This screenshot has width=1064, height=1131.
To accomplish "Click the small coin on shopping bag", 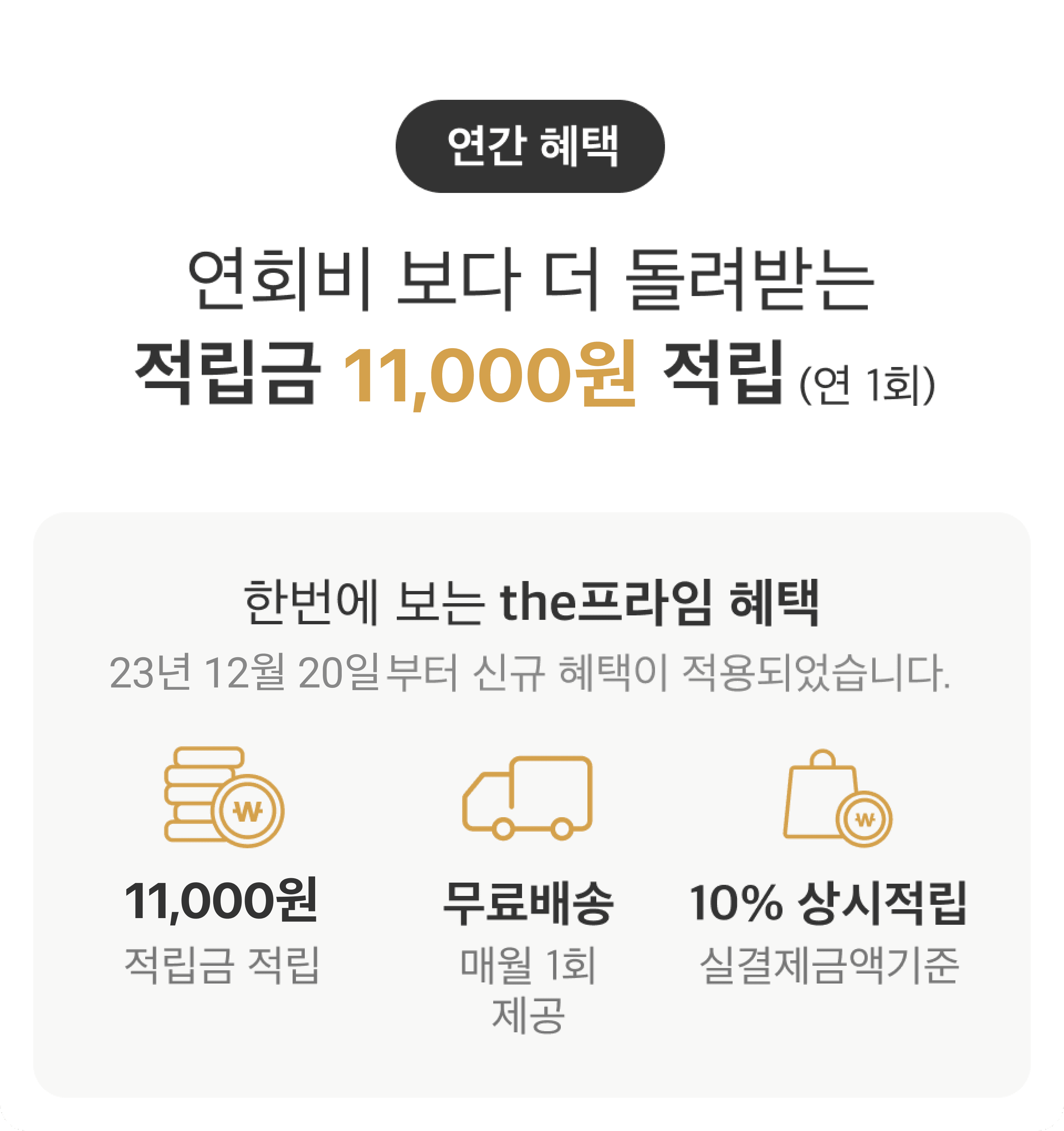I will pos(864,819).
